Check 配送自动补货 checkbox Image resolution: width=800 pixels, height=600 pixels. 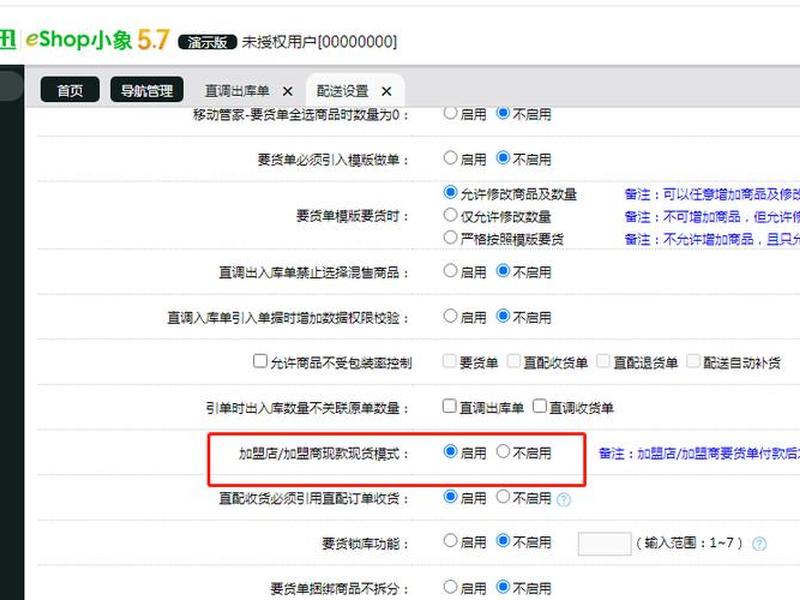pos(693,361)
